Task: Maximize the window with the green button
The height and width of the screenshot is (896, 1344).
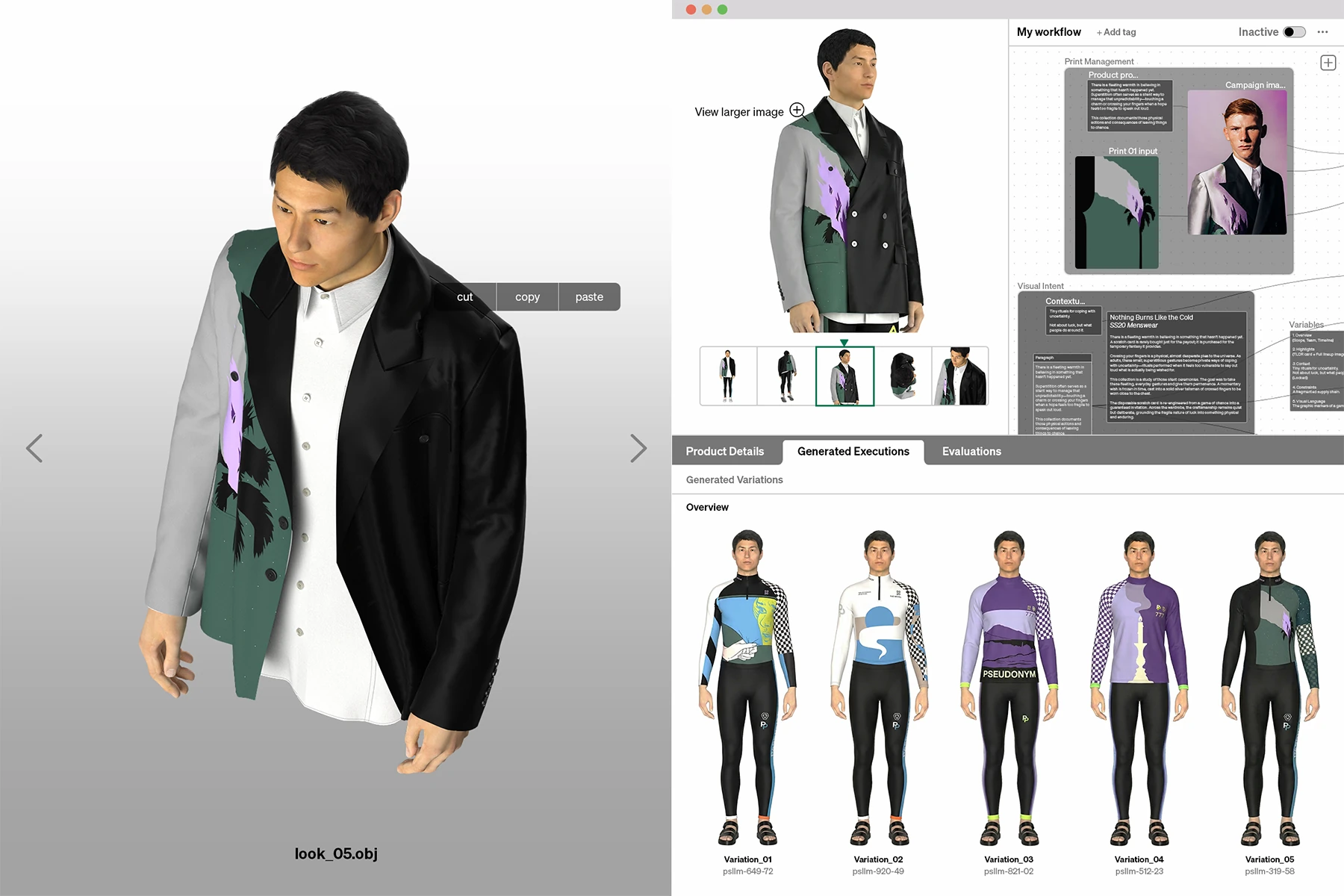Action: [722, 10]
